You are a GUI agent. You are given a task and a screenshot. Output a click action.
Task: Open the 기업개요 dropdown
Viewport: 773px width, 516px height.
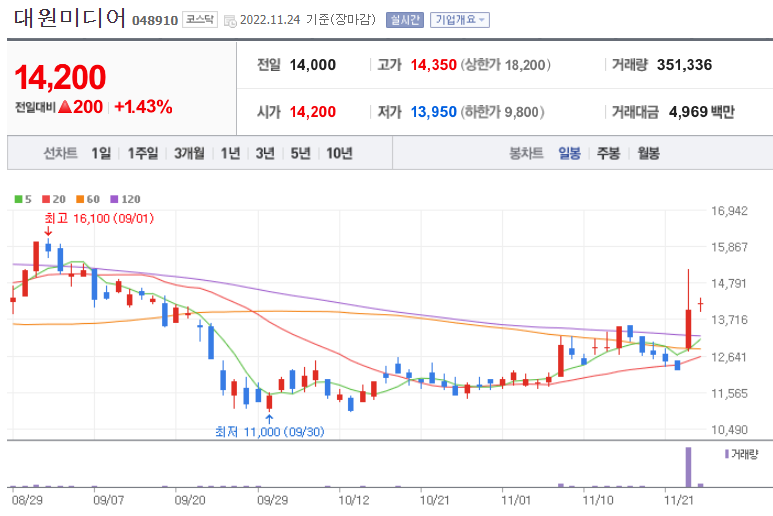click(x=459, y=20)
